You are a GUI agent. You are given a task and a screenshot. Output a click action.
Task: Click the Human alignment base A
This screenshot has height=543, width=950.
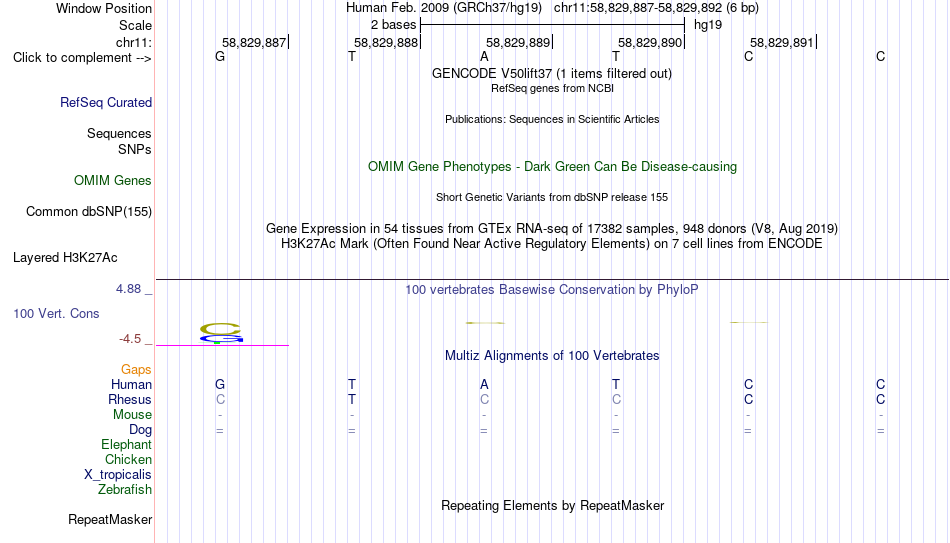pos(484,385)
